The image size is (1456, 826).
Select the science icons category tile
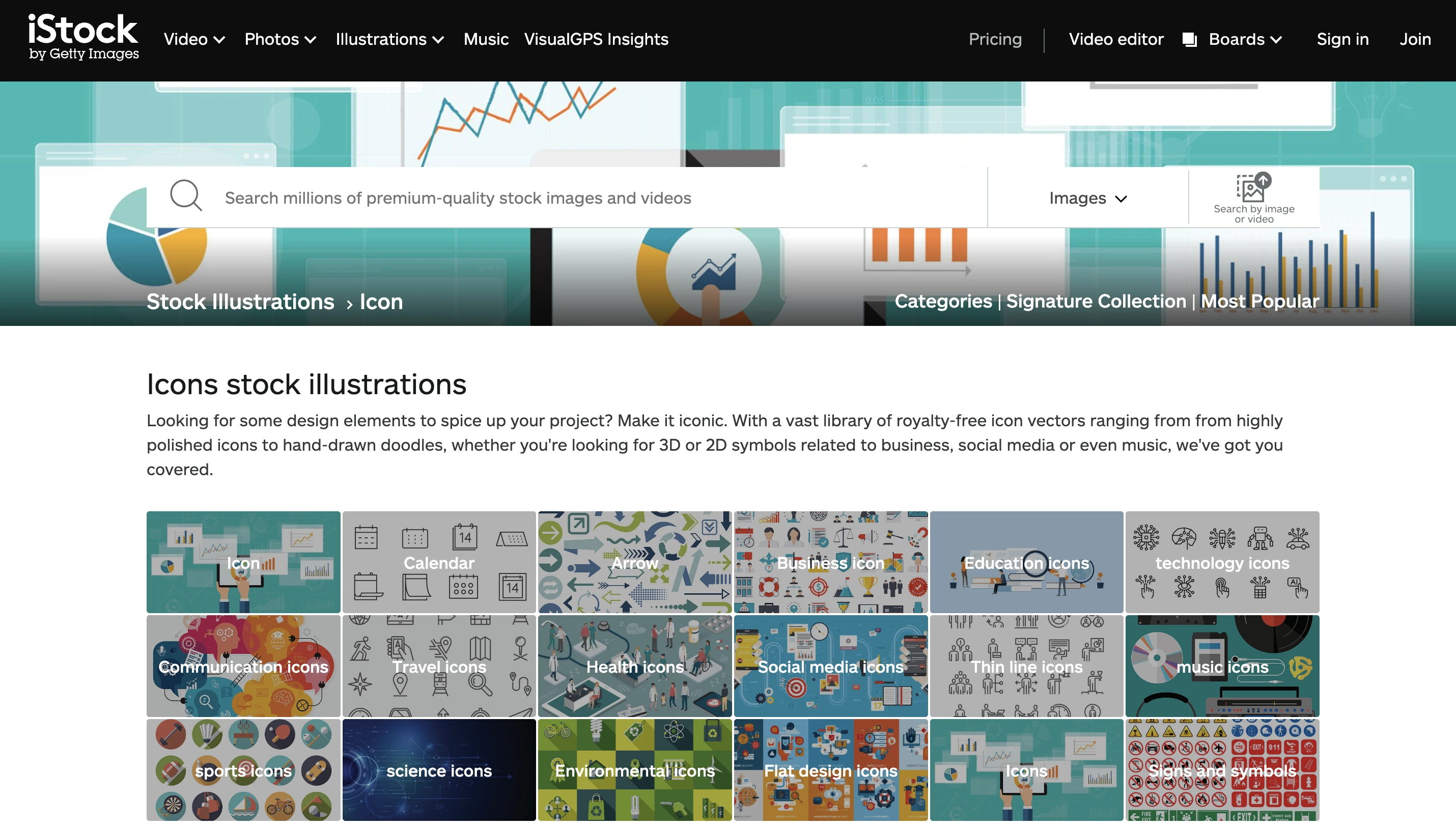[439, 770]
